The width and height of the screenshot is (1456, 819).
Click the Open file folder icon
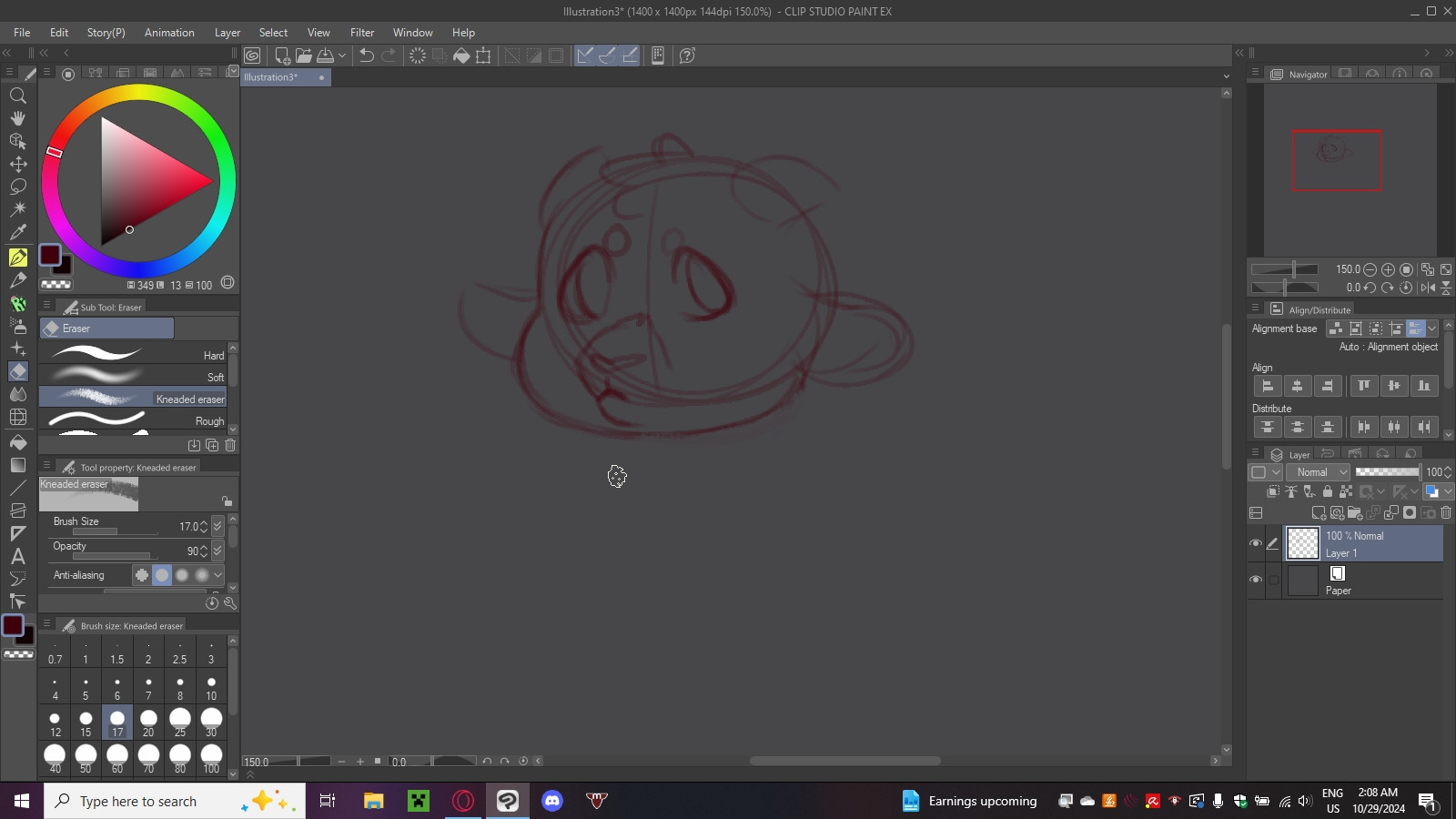point(304,56)
